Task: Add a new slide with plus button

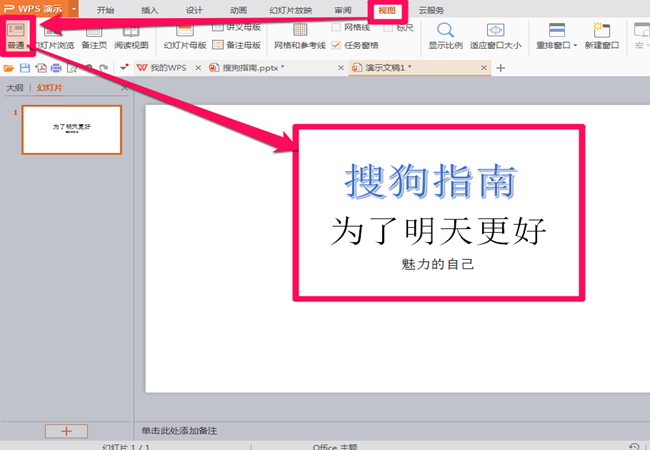Action: click(x=66, y=431)
